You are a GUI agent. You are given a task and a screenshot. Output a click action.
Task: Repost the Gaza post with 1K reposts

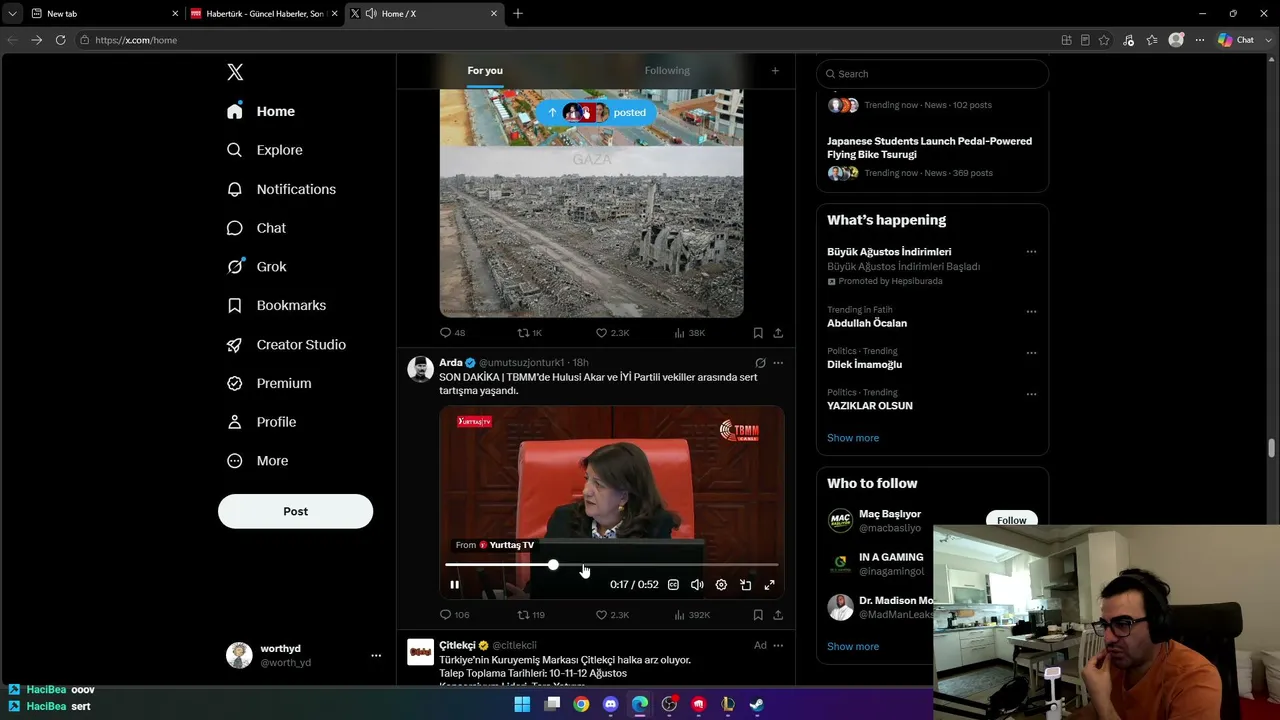[530, 333]
